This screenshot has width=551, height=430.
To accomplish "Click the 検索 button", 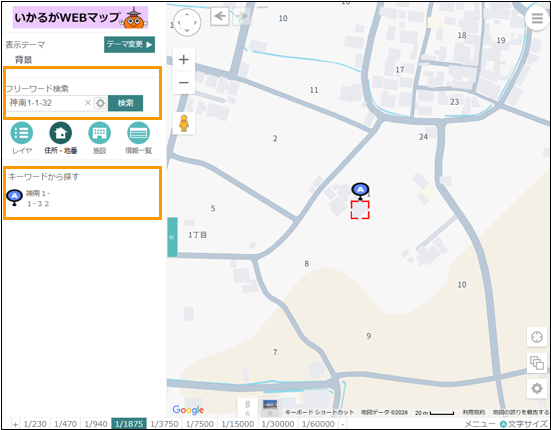I will [125, 103].
